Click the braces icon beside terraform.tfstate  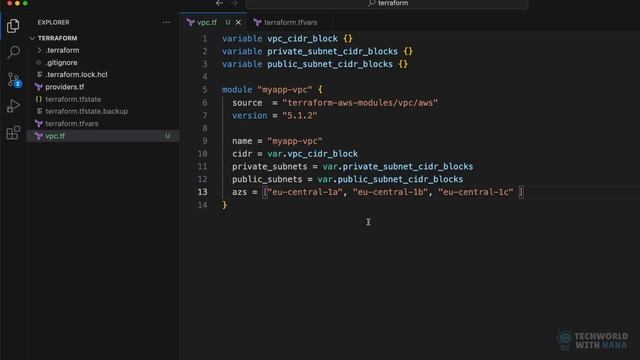tap(39, 99)
